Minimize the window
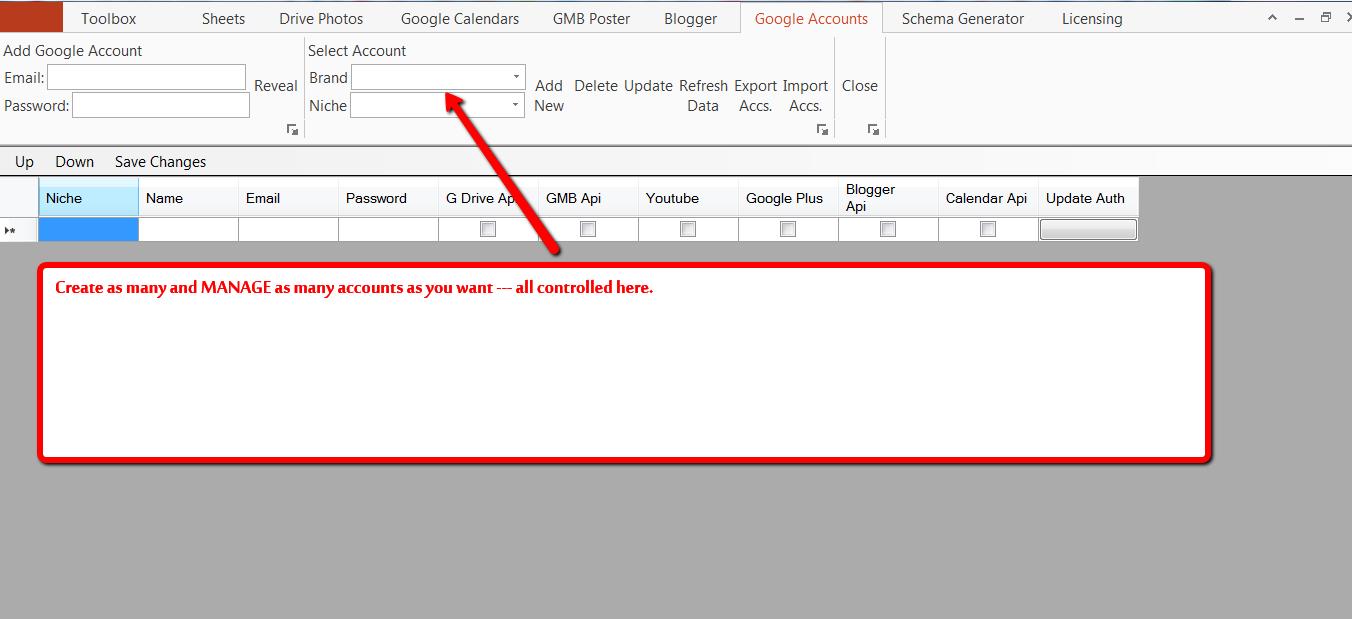Image resolution: width=1352 pixels, height=619 pixels. pos(1299,17)
